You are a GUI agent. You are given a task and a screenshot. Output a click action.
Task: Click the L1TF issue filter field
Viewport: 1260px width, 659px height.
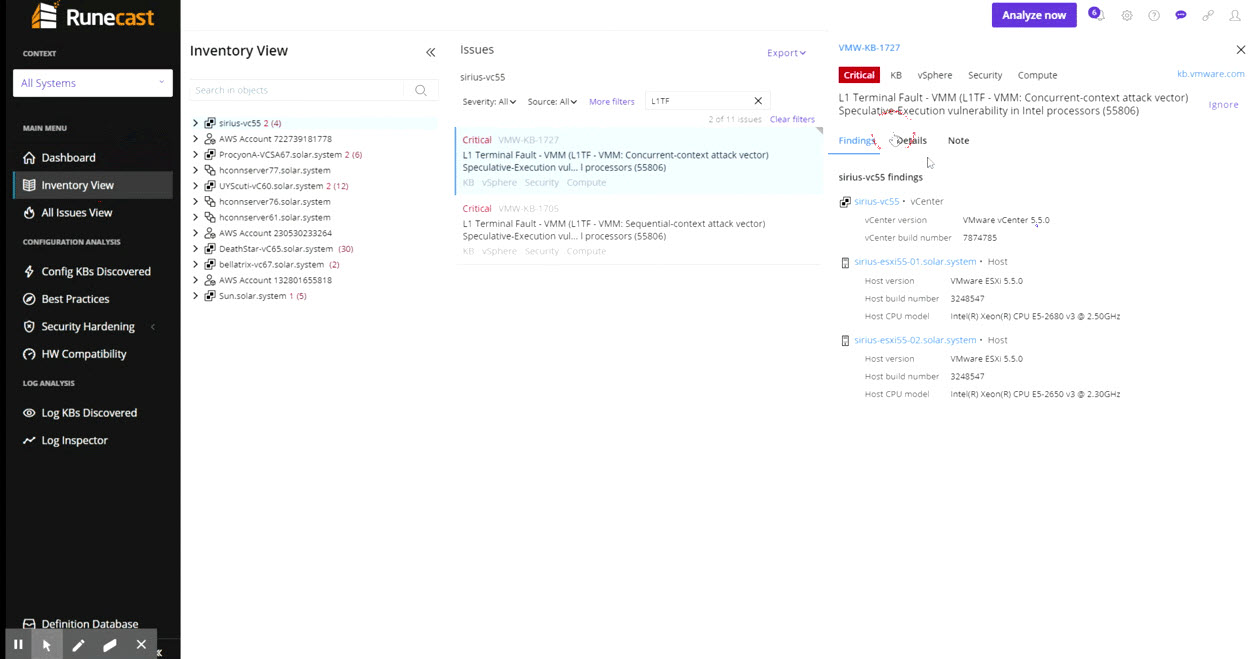(x=700, y=101)
